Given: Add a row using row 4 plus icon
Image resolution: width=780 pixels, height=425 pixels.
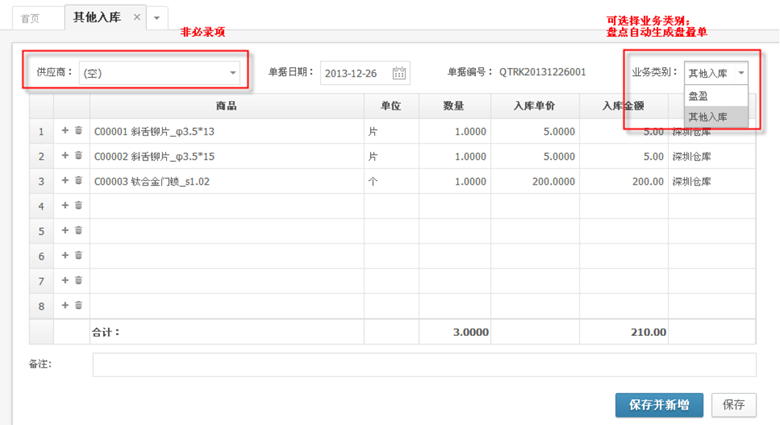Looking at the screenshot, I should [x=66, y=205].
